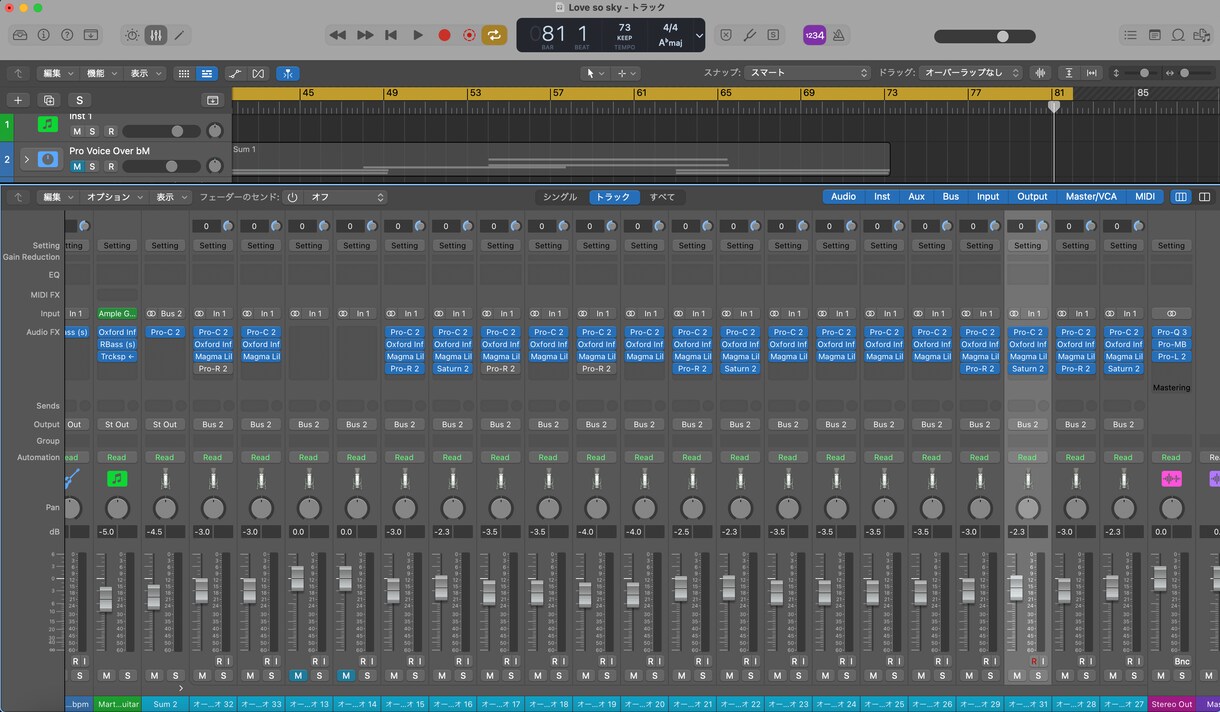The width and height of the screenshot is (1220, 712).
Task: Open the Inspector info icon
Action: (x=43, y=35)
